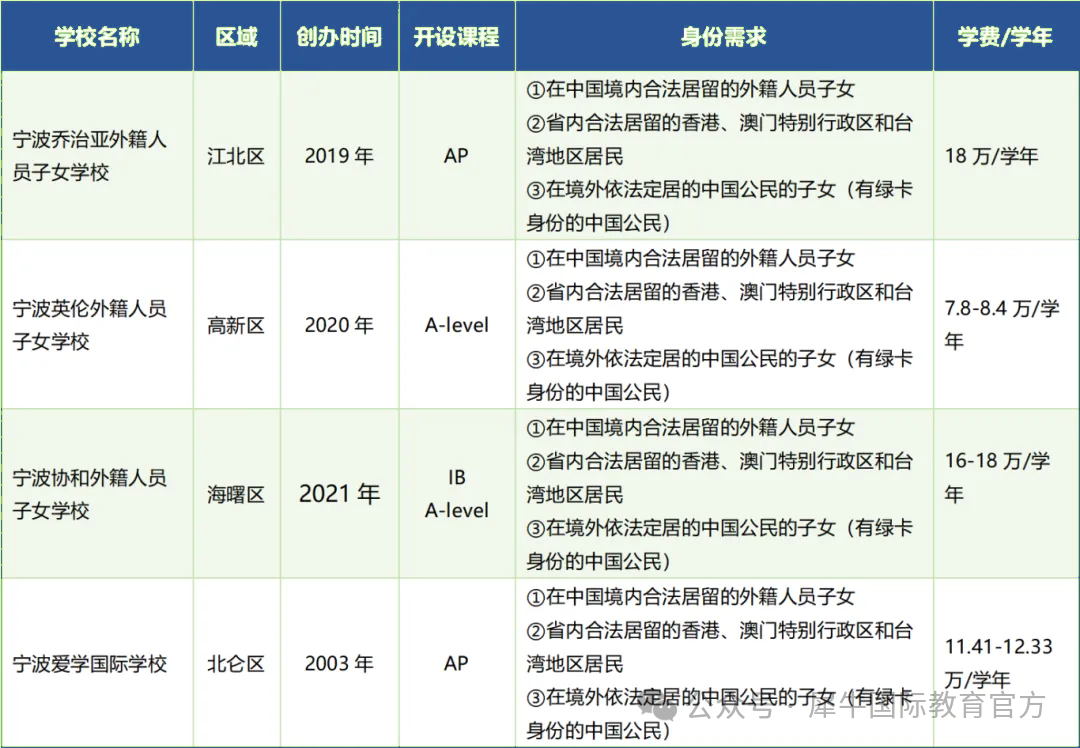Image resolution: width=1080 pixels, height=748 pixels.
Task: Click the 开设课程 column header
Action: [x=457, y=36]
